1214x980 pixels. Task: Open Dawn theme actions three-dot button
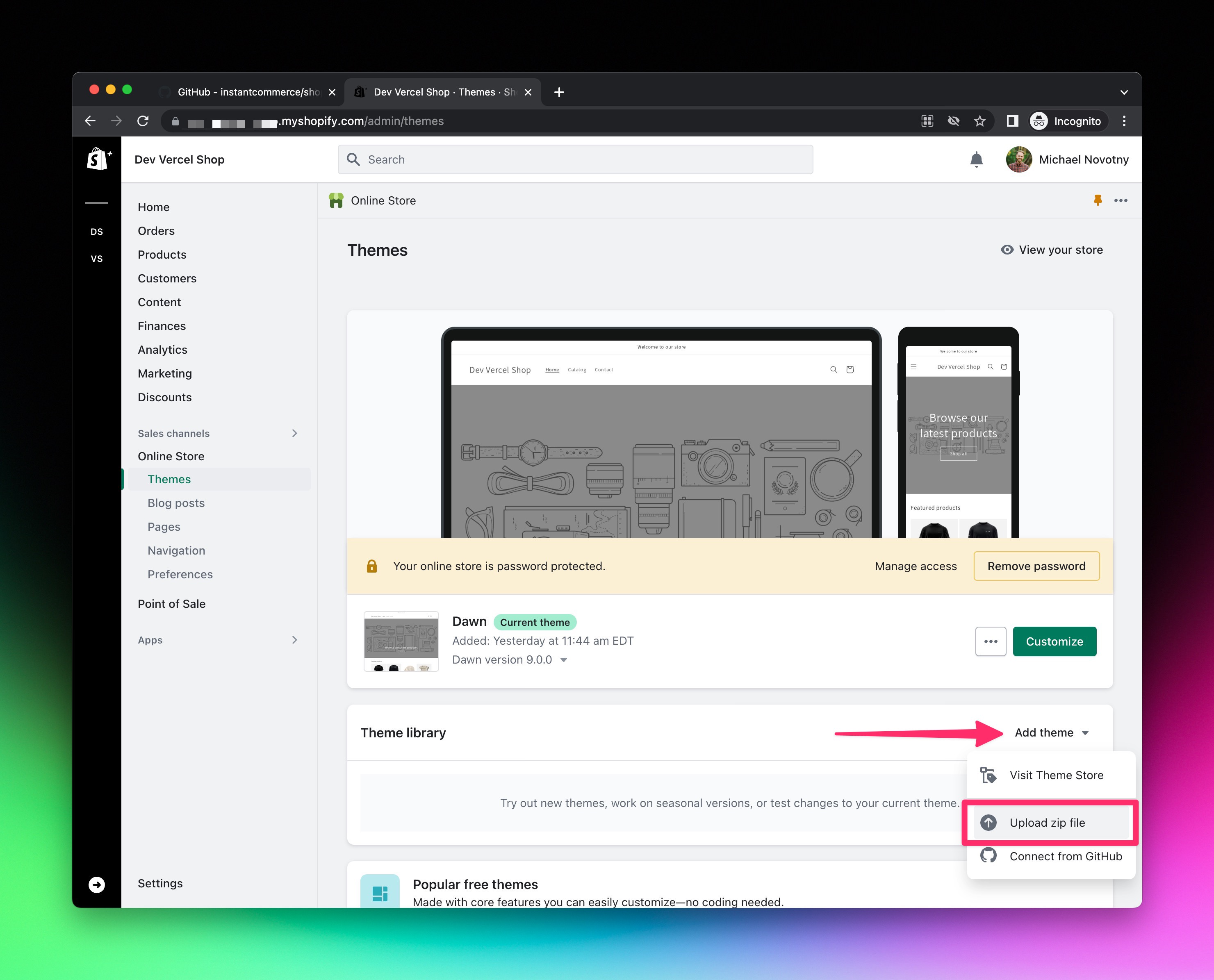click(991, 641)
